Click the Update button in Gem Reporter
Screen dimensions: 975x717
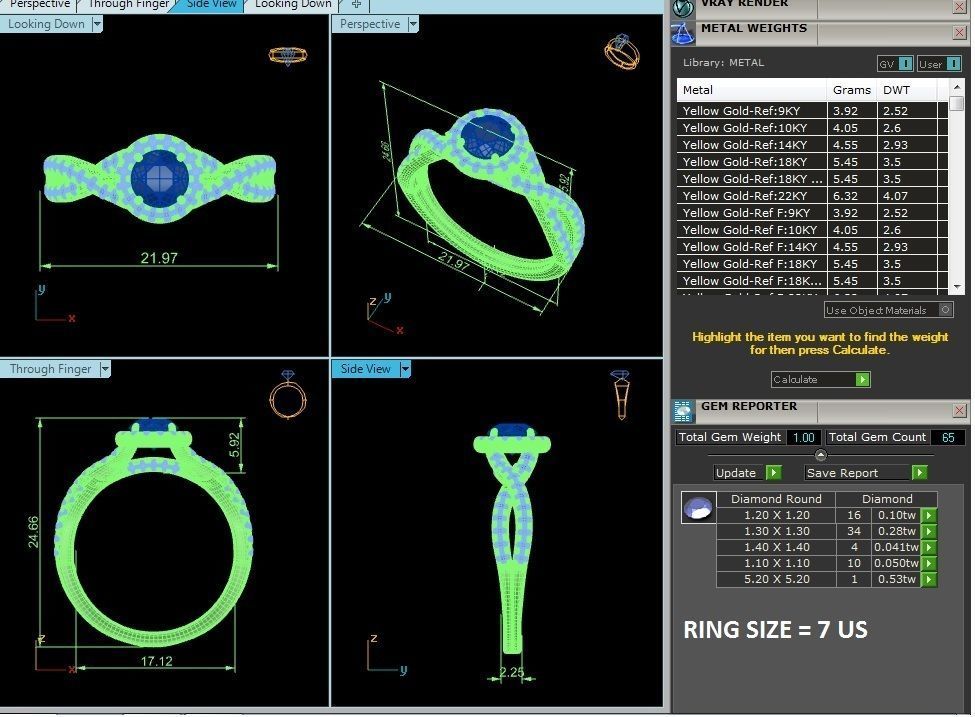click(748, 473)
